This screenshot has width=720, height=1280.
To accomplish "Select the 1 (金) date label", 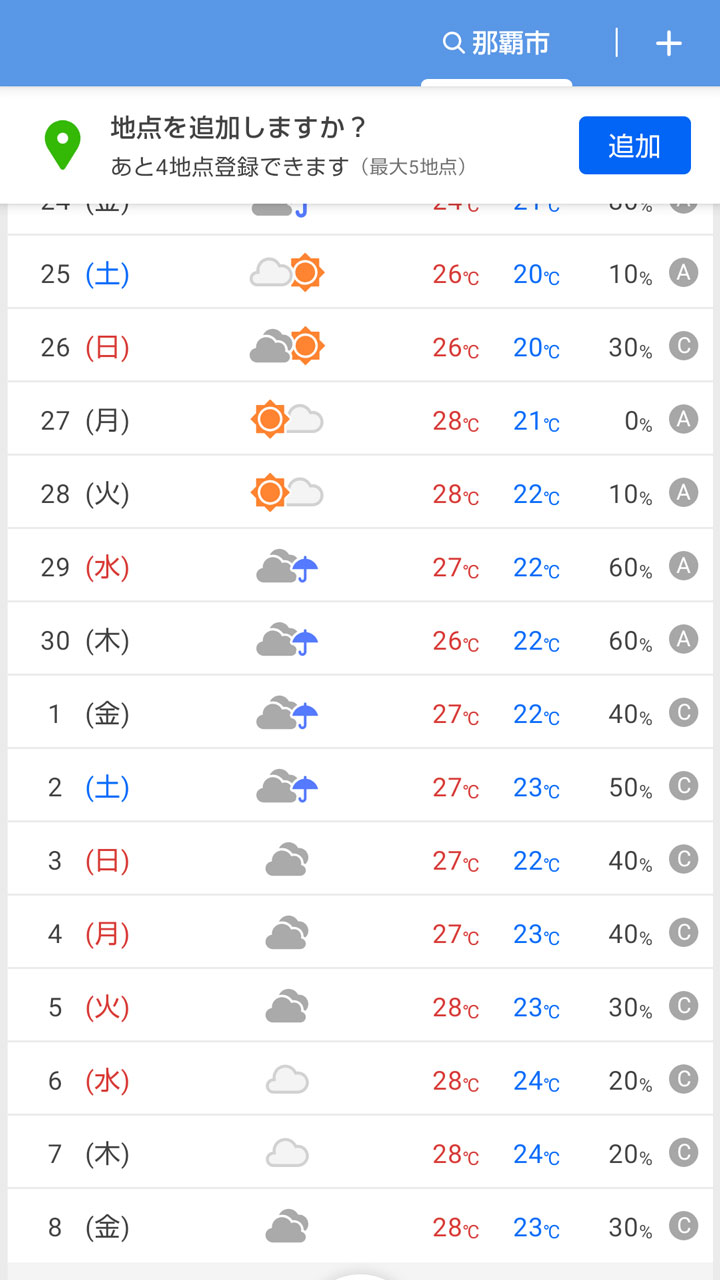I will point(86,714).
